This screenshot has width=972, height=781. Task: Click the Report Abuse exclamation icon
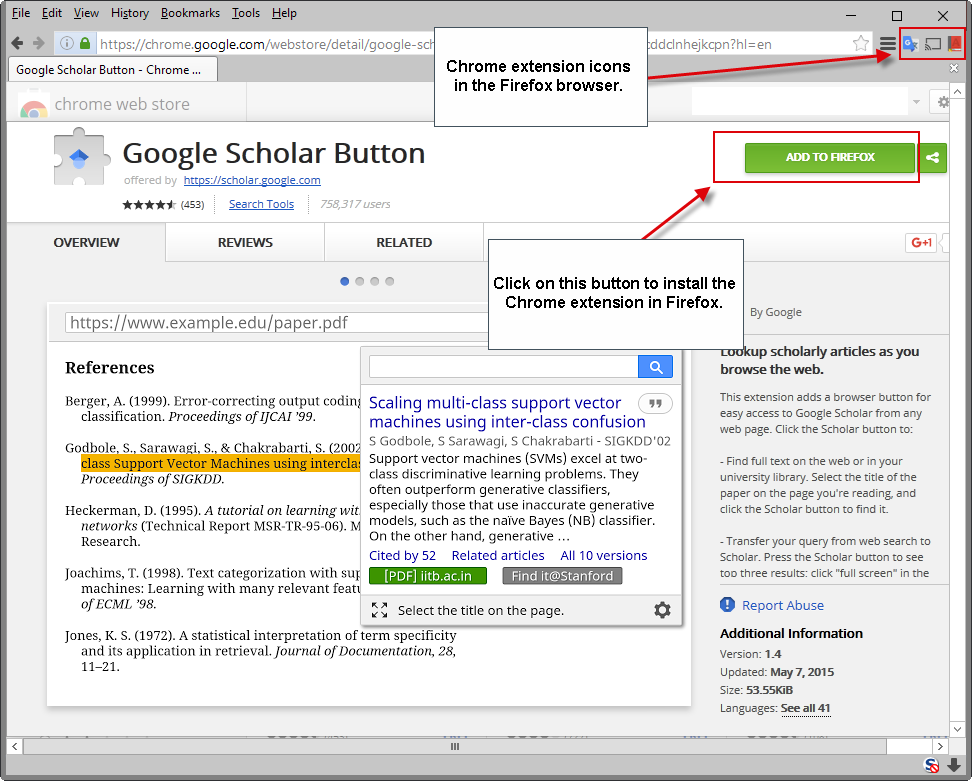click(727, 604)
